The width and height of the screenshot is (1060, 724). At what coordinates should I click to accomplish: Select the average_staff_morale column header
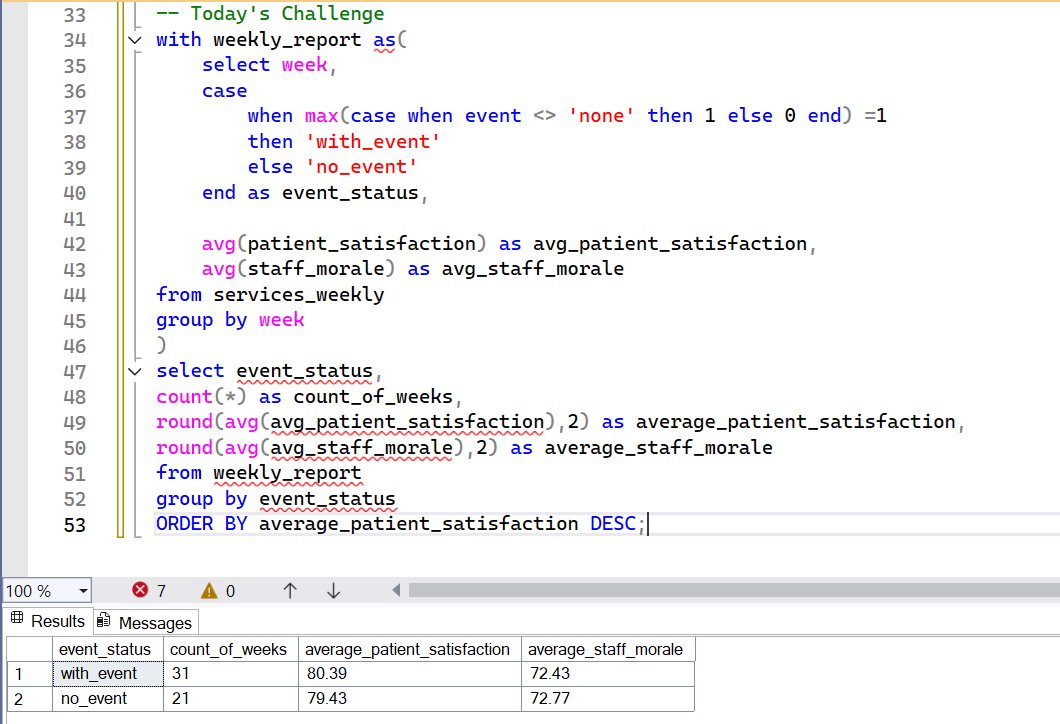click(608, 649)
